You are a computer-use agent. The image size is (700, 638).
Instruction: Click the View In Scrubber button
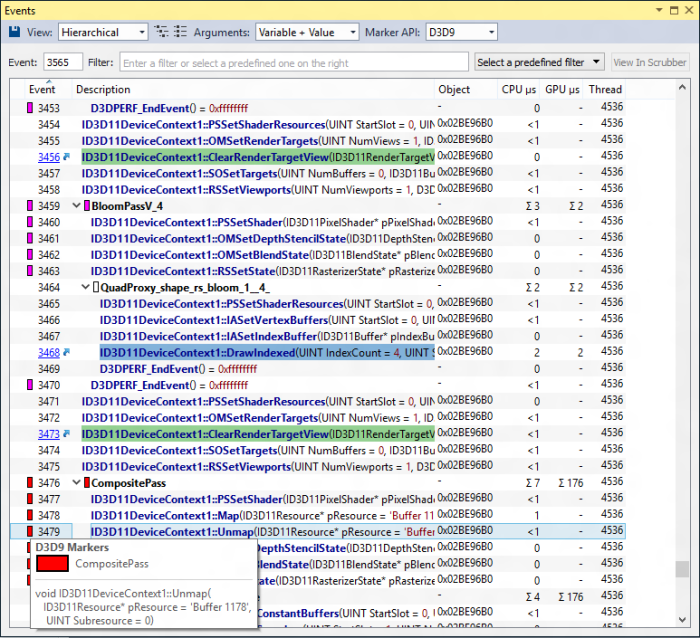click(650, 62)
